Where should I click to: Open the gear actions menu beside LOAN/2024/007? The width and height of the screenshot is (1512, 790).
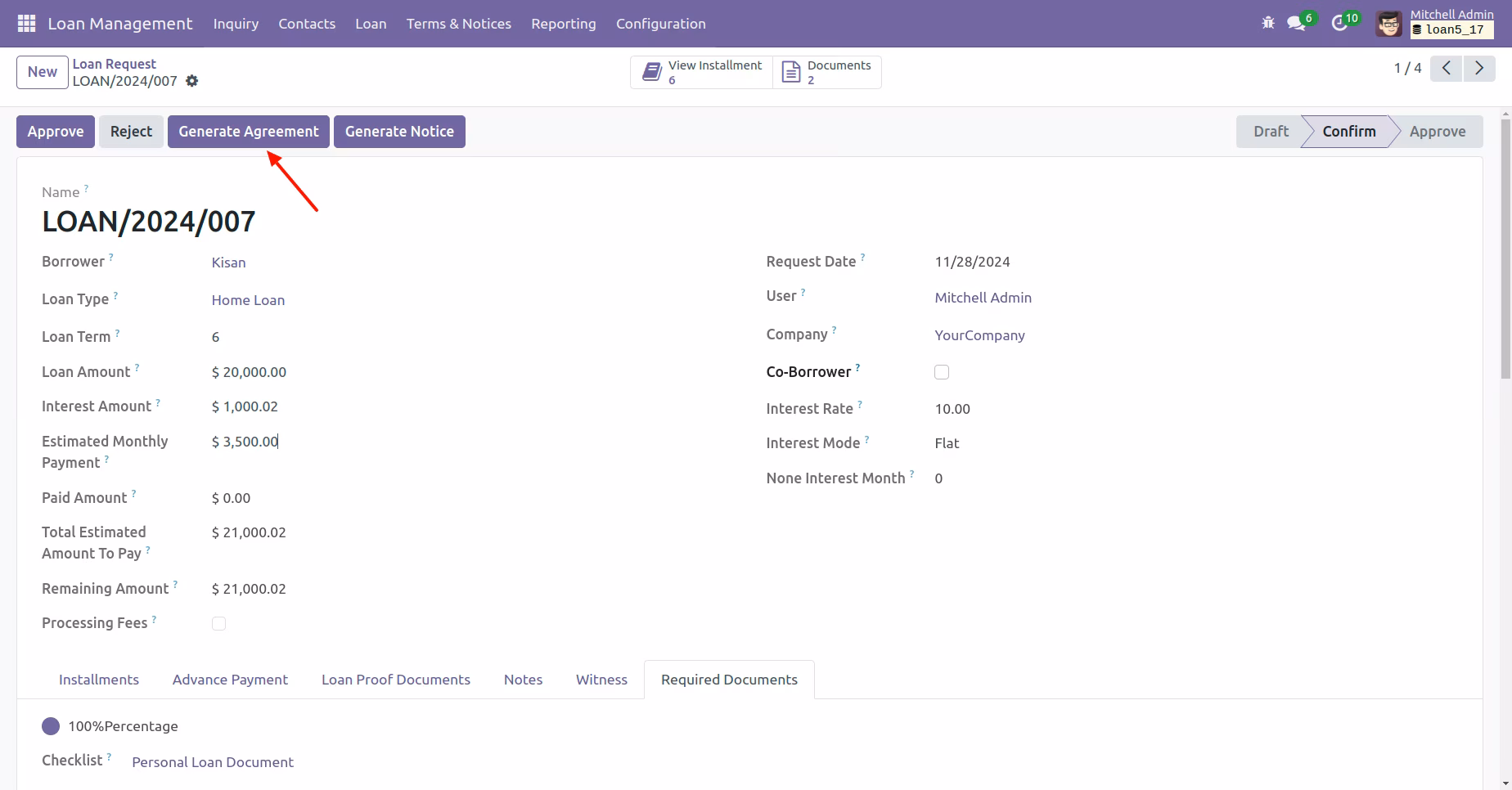pyautogui.click(x=191, y=81)
